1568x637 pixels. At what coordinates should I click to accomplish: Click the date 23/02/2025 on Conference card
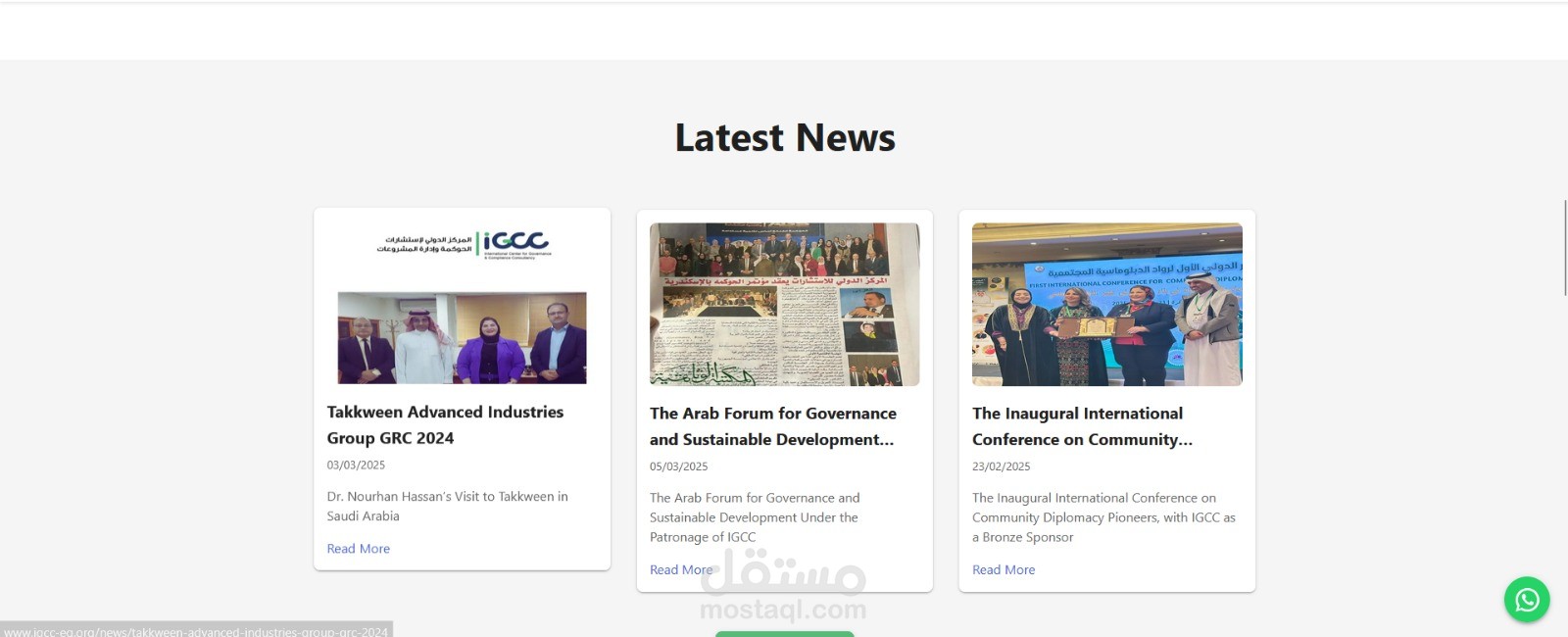1001,466
